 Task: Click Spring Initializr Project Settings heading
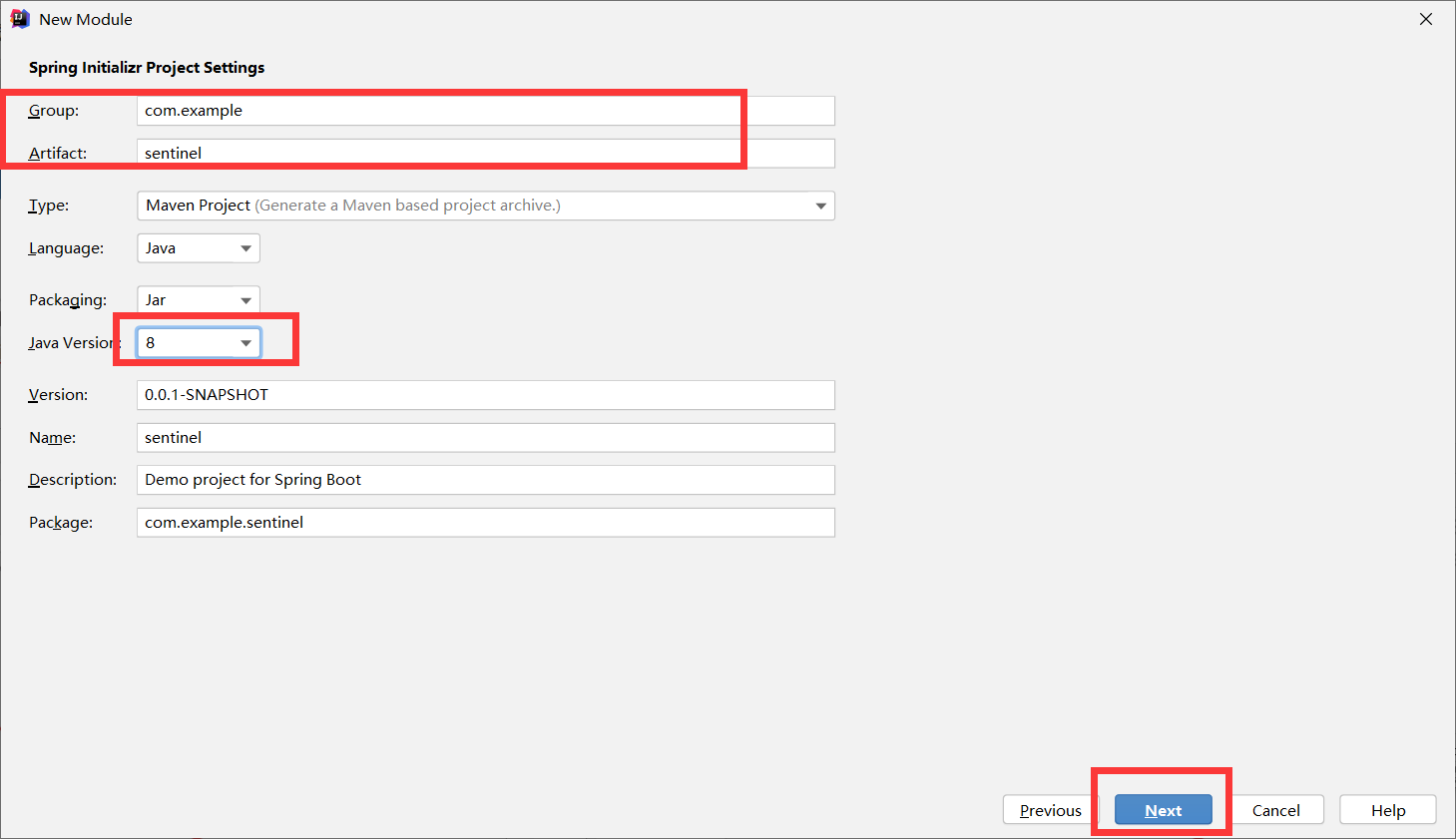click(147, 68)
